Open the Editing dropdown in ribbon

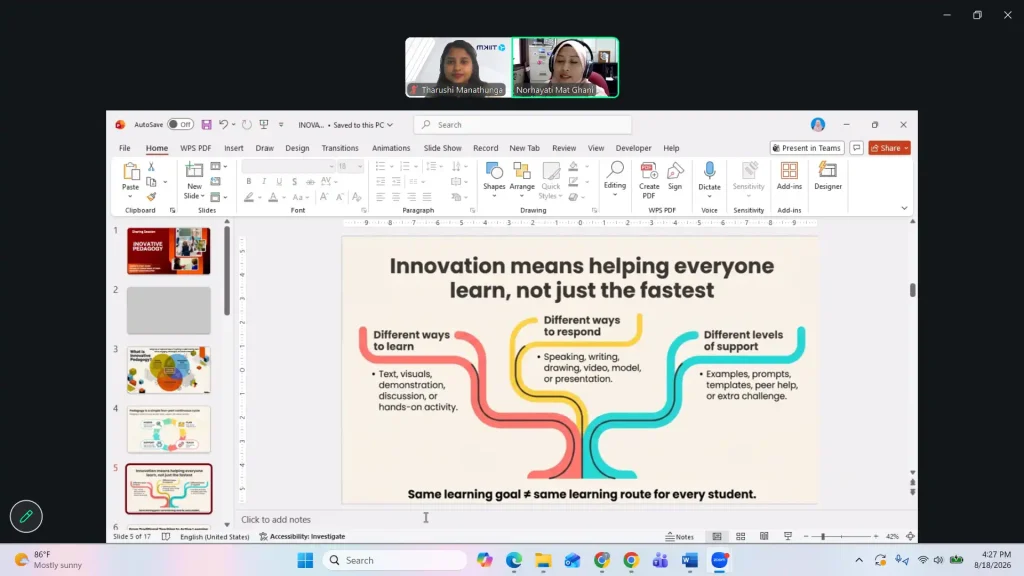[x=615, y=180]
